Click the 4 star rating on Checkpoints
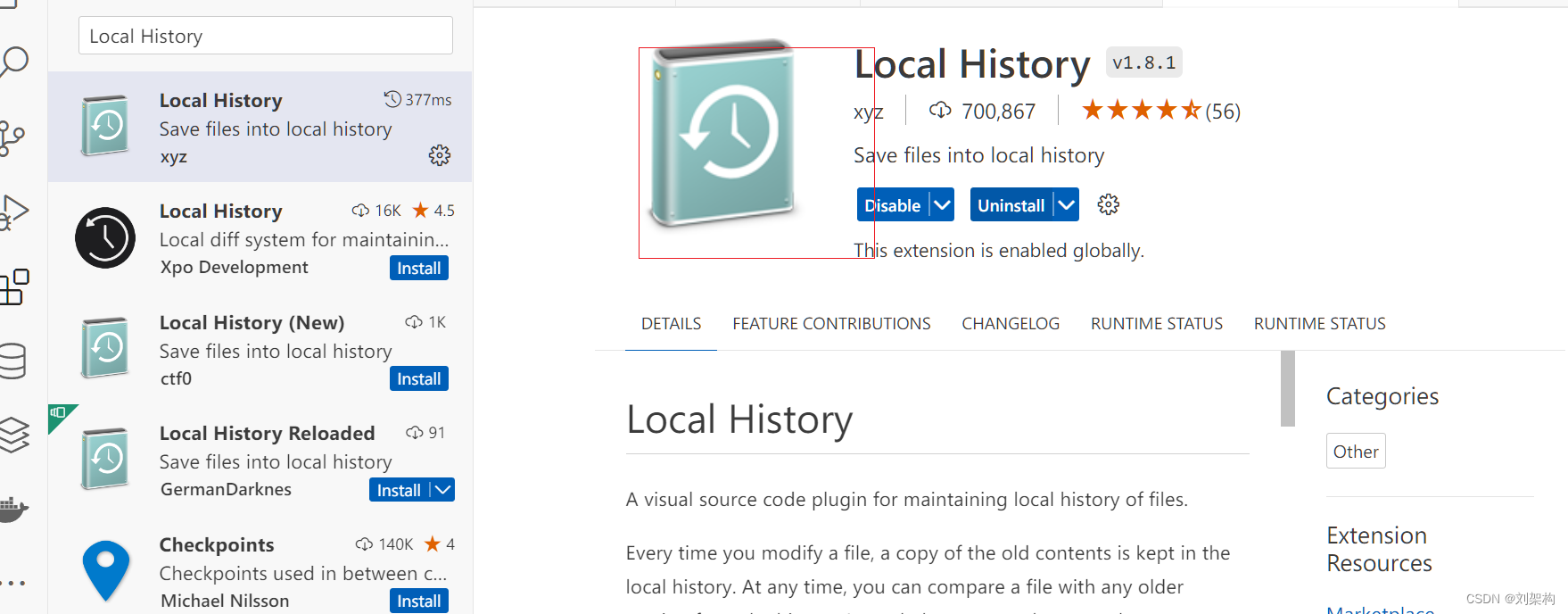 point(440,544)
